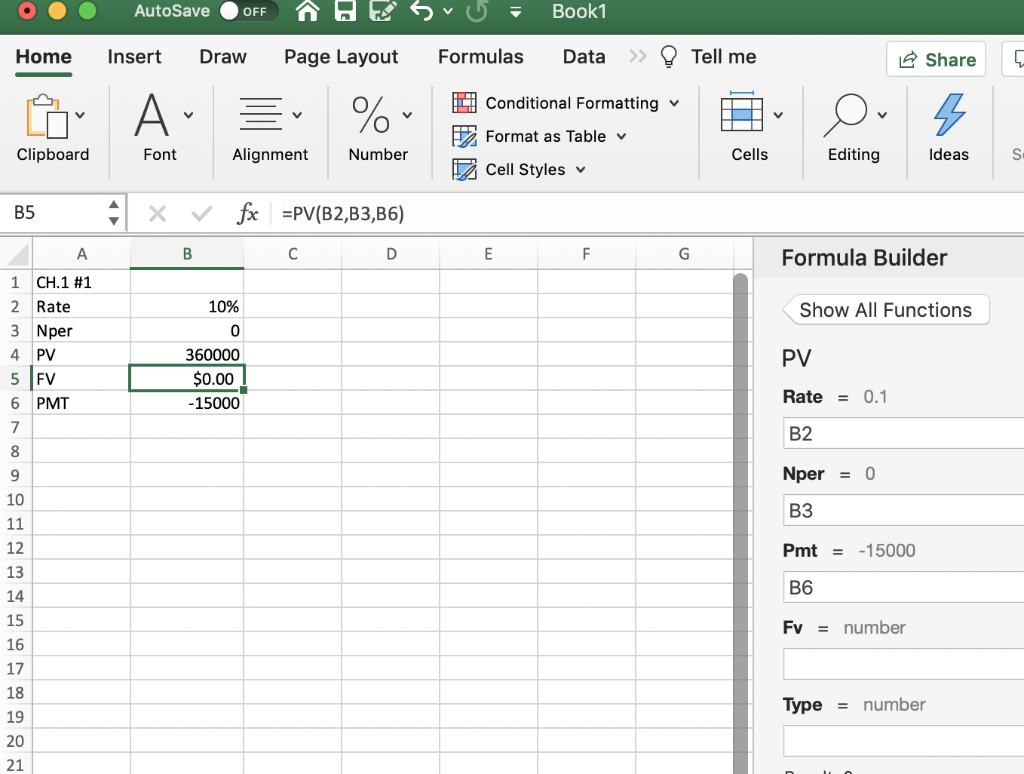Click the green macOS fullscreen button
The width and height of the screenshot is (1024, 774).
point(88,11)
